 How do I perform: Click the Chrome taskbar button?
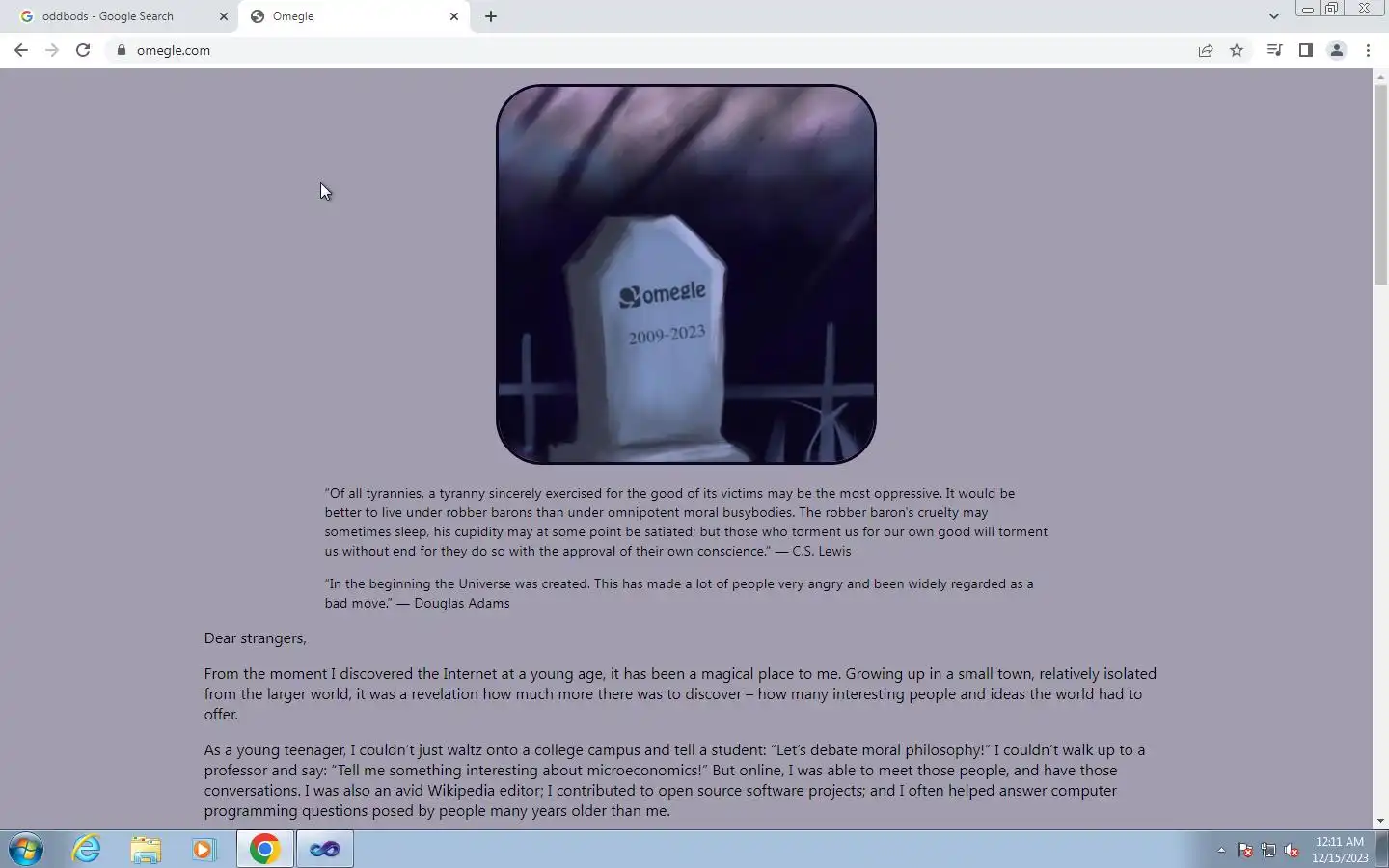tap(265, 850)
